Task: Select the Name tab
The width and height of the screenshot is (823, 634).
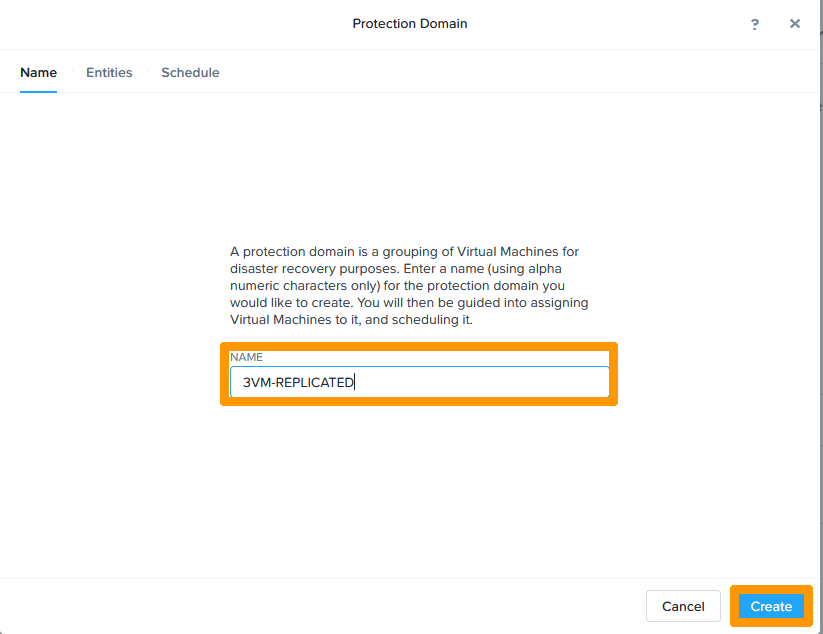Action: 38,73
